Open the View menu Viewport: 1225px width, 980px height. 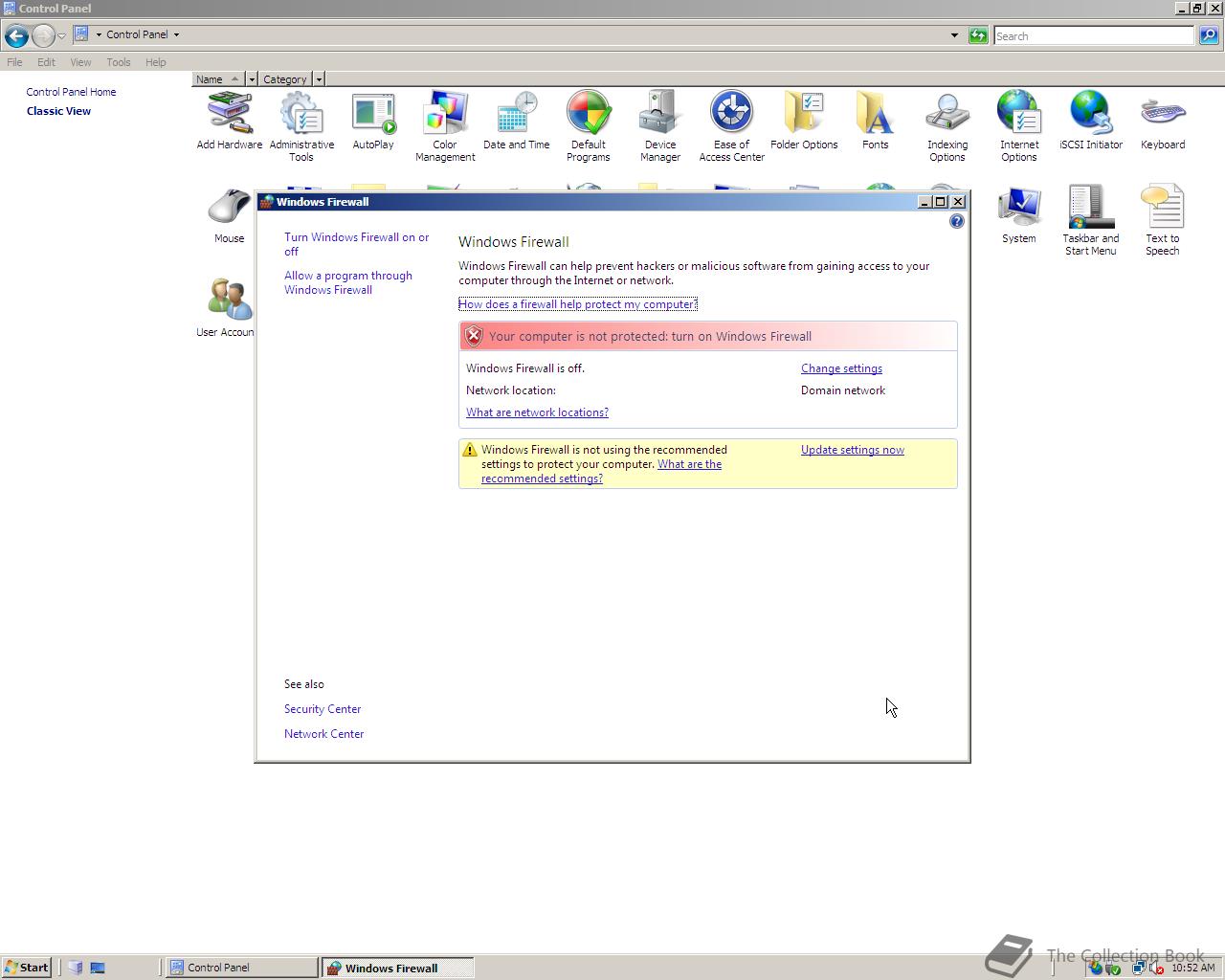coord(80,62)
